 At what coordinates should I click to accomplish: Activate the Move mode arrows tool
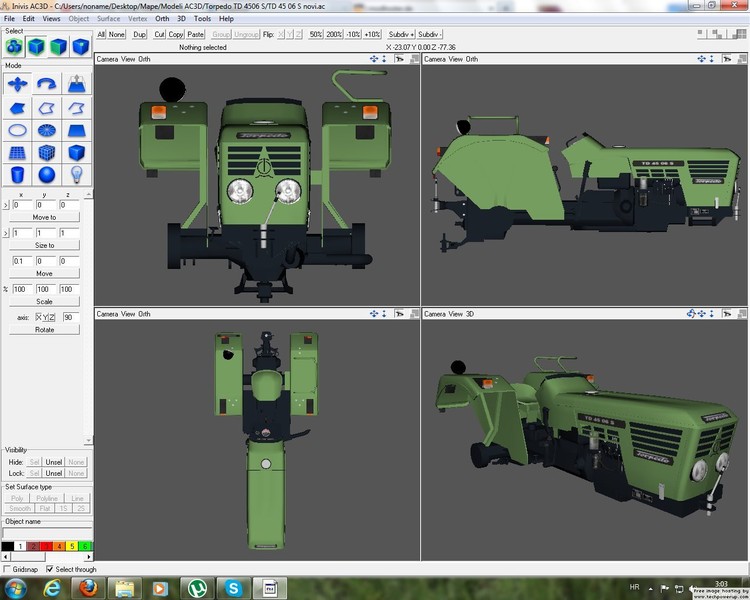[x=17, y=84]
